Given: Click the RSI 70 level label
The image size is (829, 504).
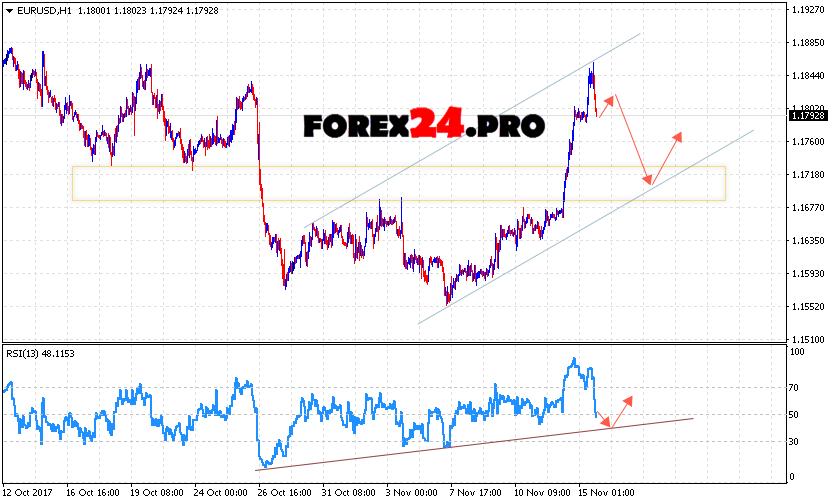Looking at the screenshot, I should [796, 385].
